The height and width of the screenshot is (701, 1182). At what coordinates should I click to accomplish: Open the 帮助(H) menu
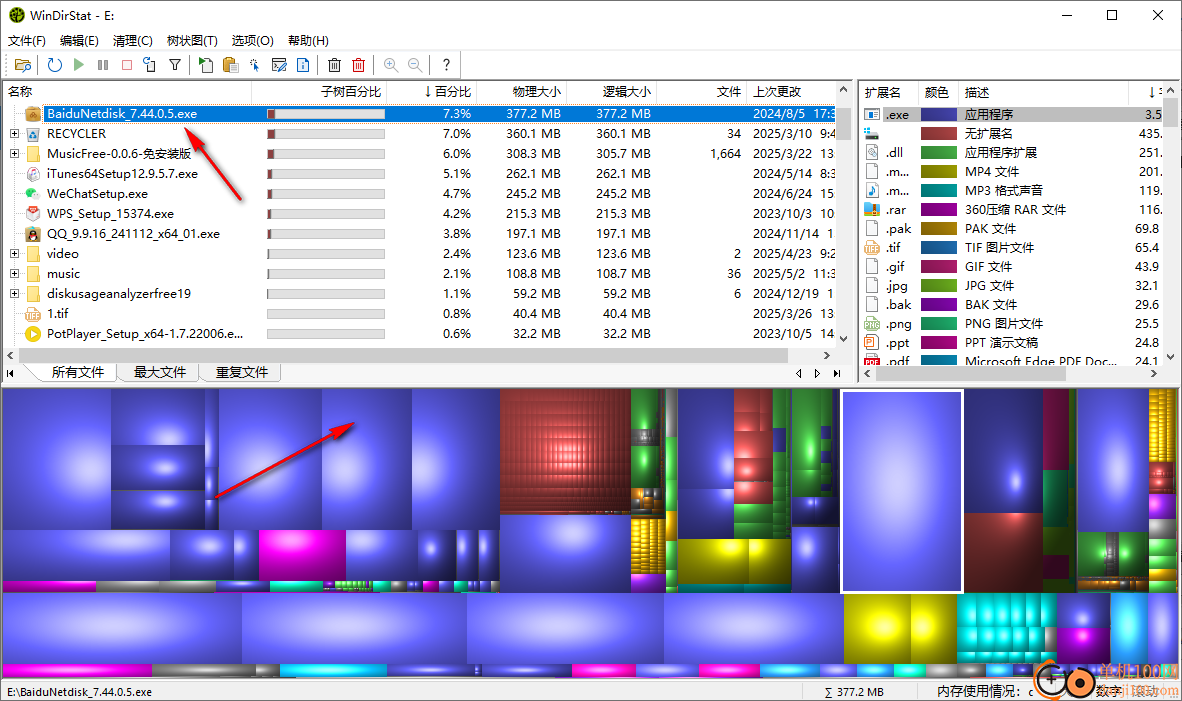308,41
